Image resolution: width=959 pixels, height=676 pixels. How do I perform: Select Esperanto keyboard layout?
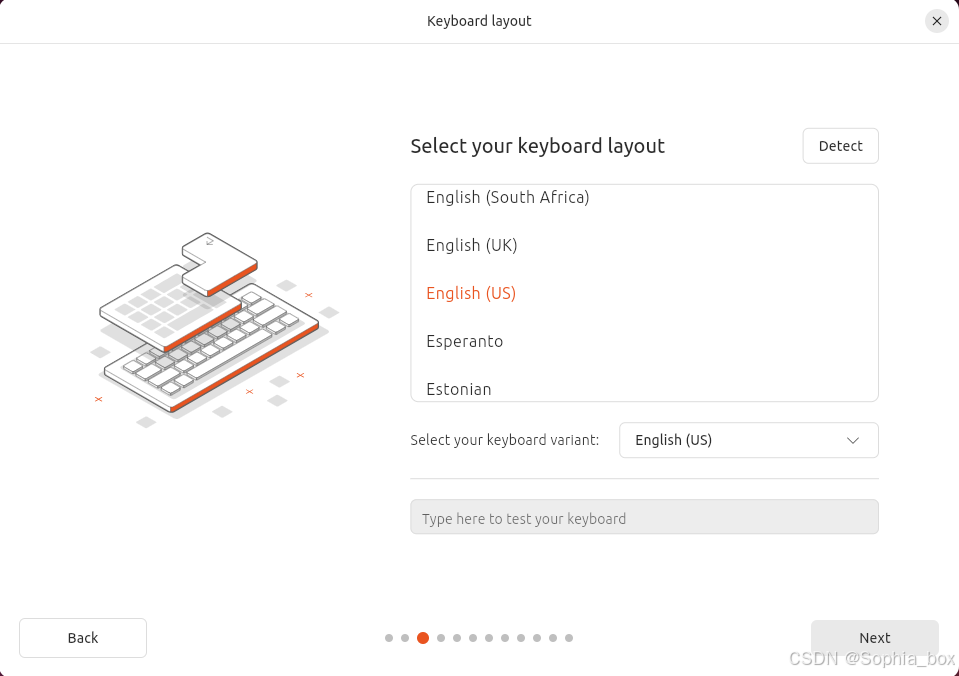coord(645,341)
